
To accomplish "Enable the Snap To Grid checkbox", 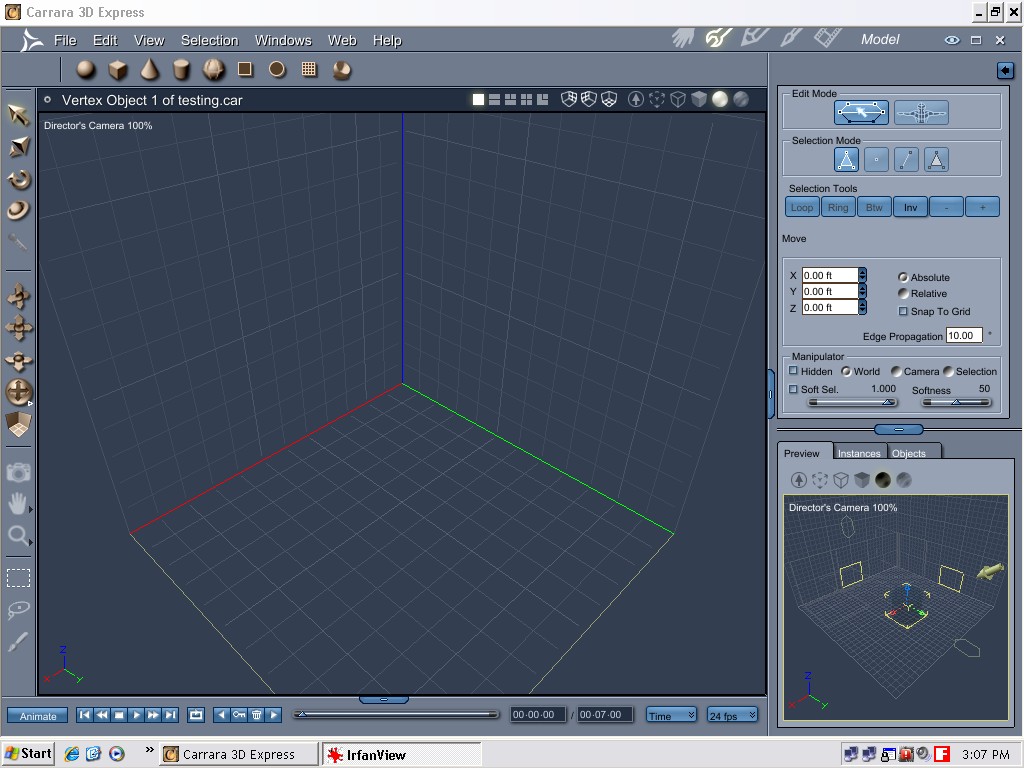I will coord(904,311).
